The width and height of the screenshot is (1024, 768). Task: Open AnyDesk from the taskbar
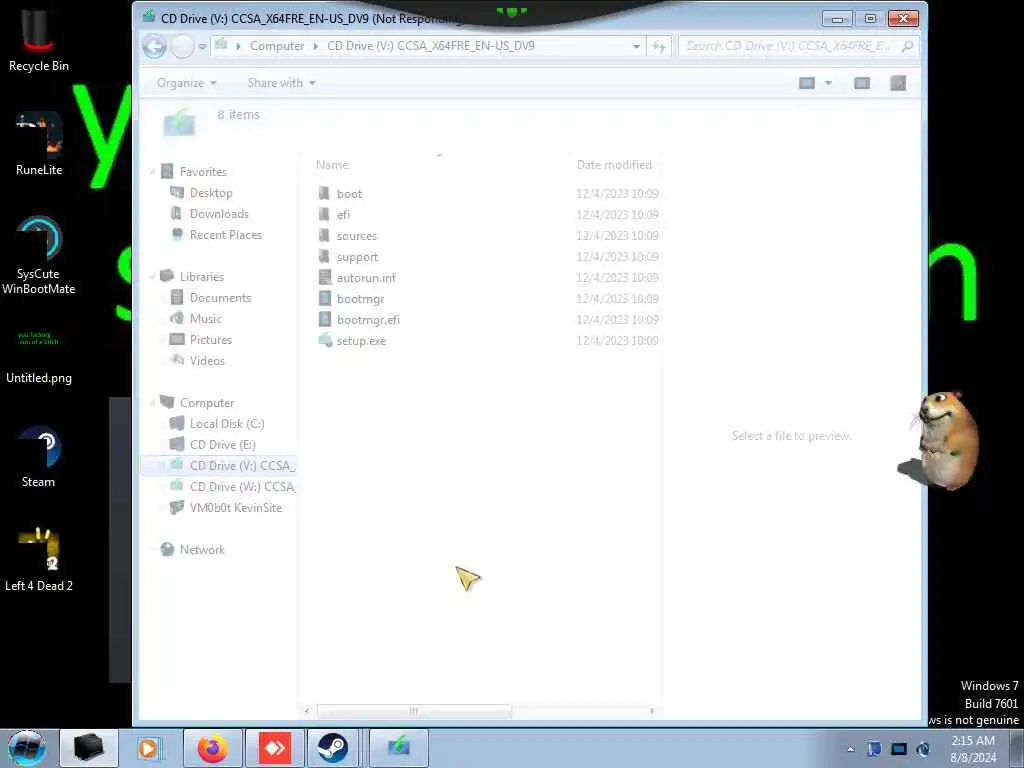[x=274, y=748]
